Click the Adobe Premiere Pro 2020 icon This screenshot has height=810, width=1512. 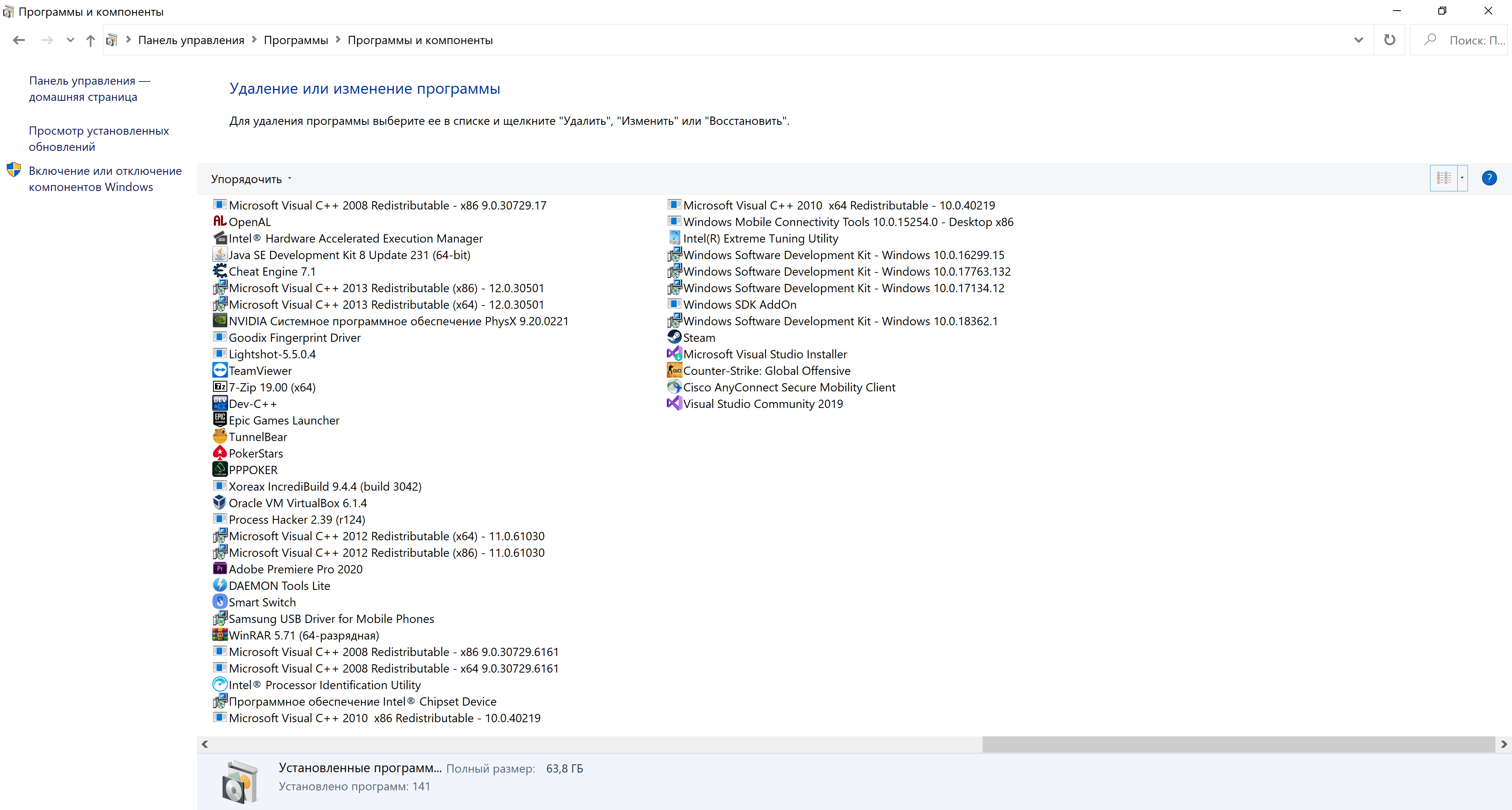click(219, 568)
